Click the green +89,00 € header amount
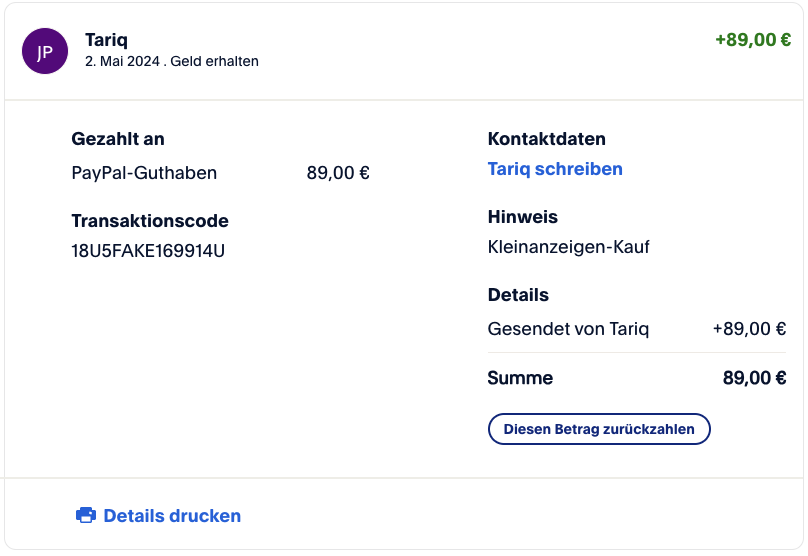Screen dimensions: 808x556 click(753, 40)
